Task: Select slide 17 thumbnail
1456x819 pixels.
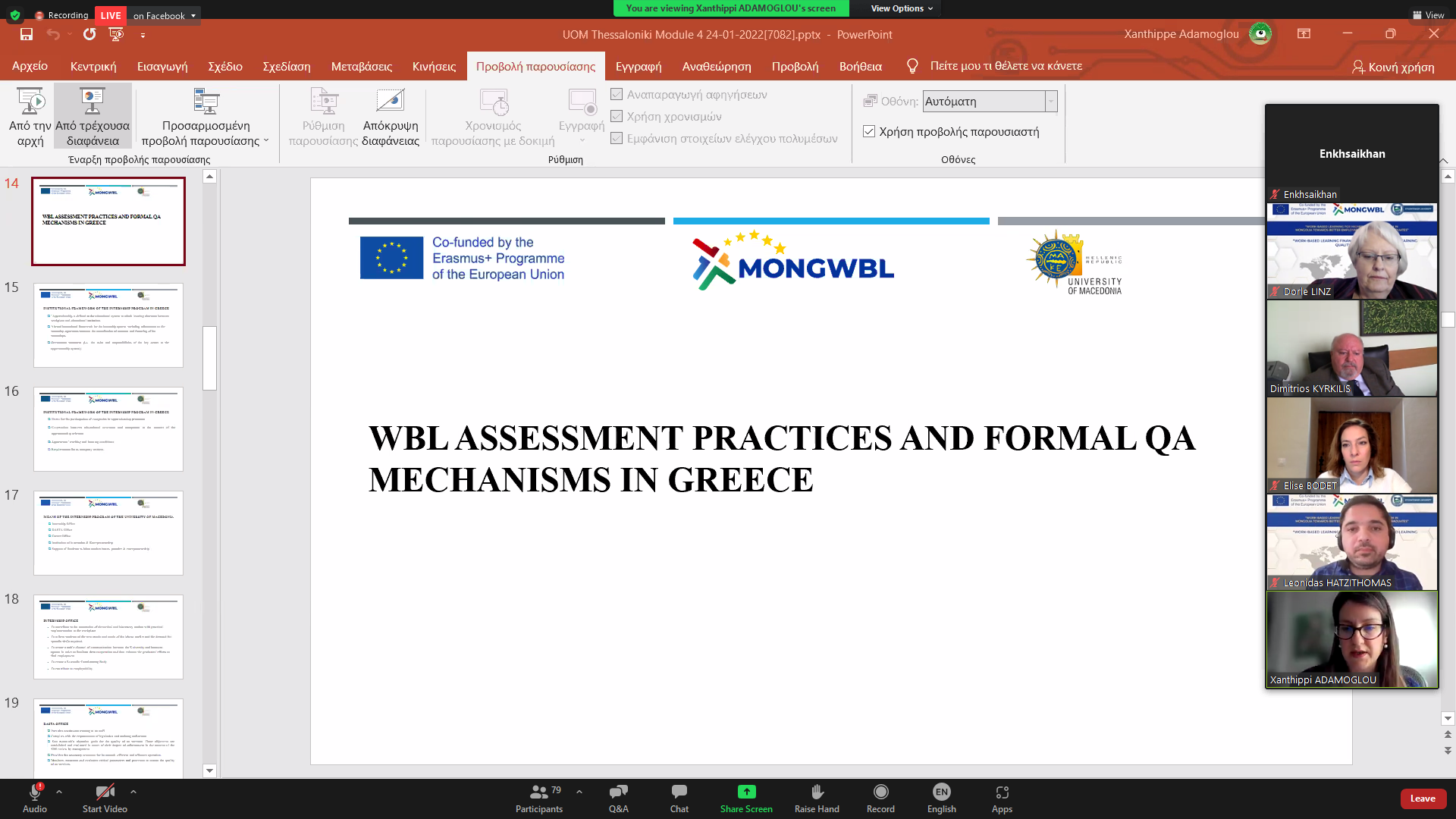Action: pos(108,532)
